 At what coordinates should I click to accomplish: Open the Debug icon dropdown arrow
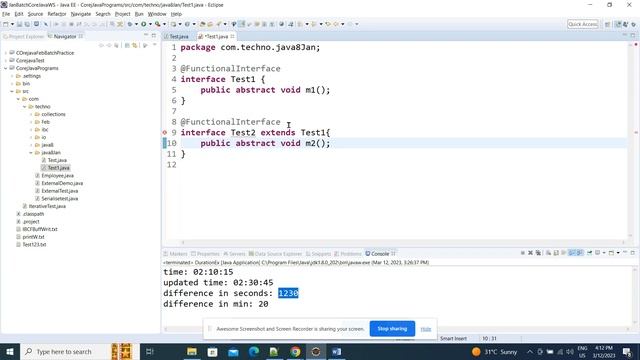click(x=136, y=24)
